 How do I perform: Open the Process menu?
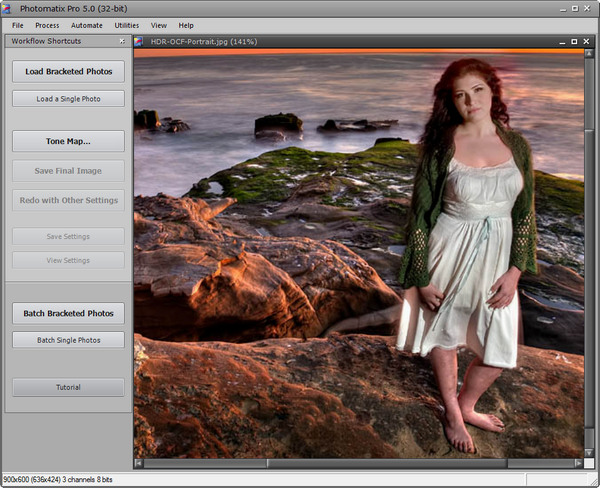point(47,25)
